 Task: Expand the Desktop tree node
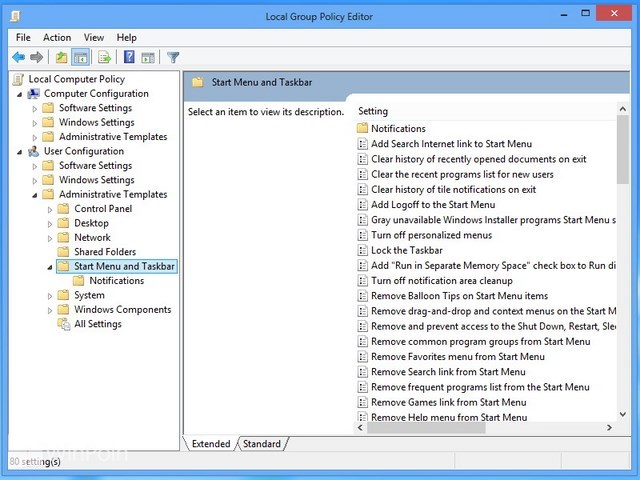tap(50, 224)
